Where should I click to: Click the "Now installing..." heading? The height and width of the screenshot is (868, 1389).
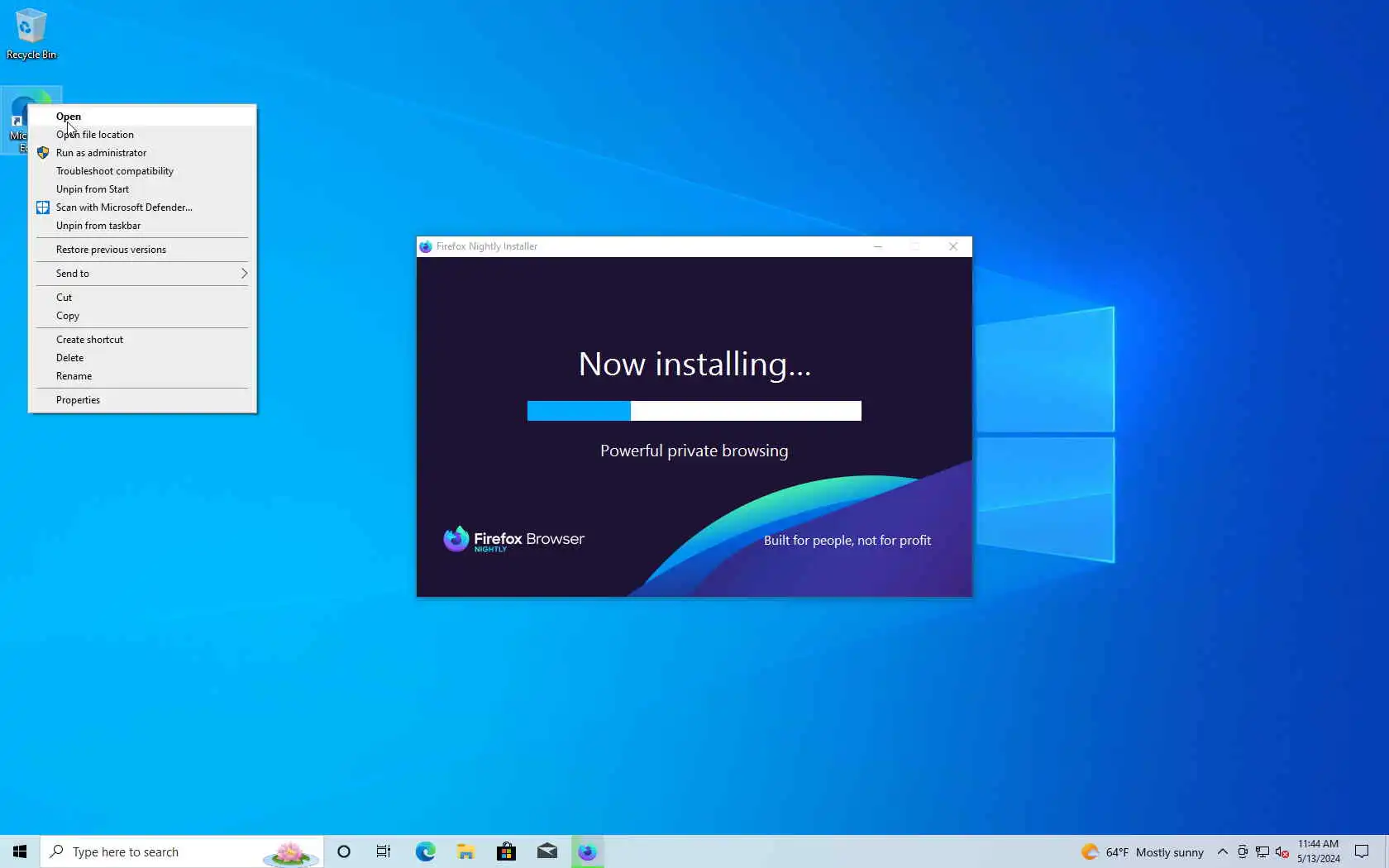(694, 365)
